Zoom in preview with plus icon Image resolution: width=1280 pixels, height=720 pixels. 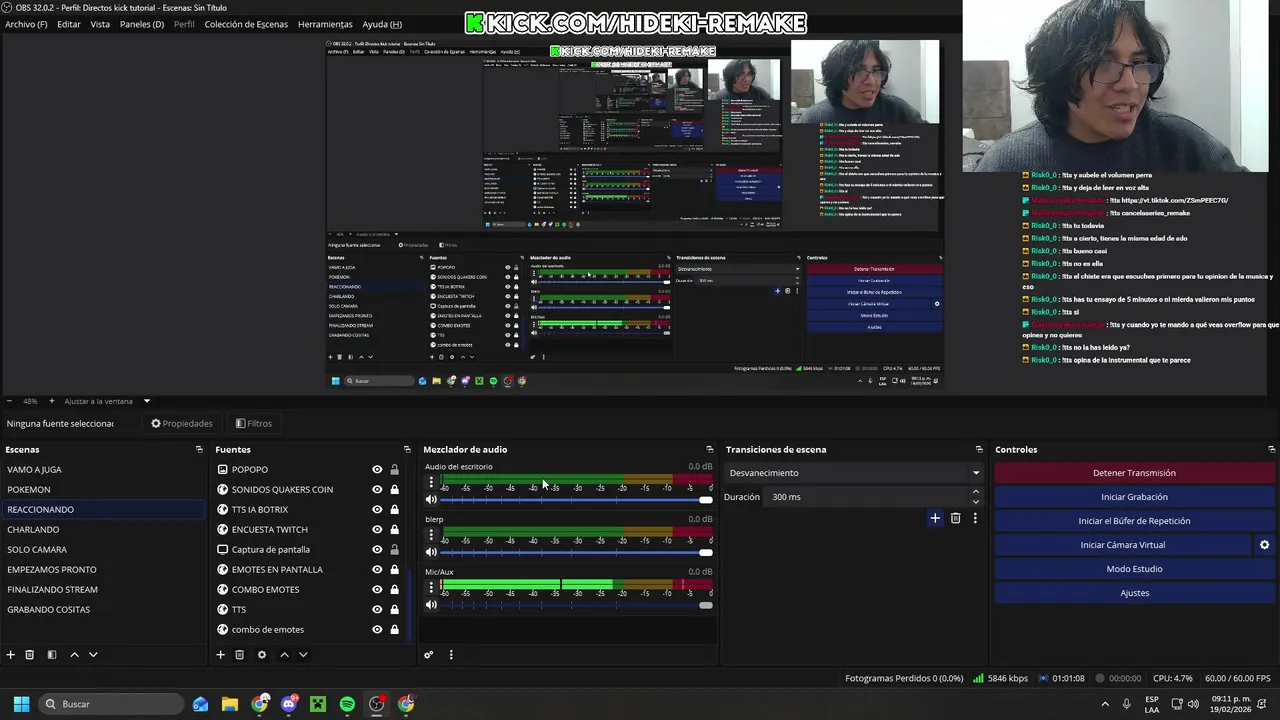pyautogui.click(x=52, y=401)
